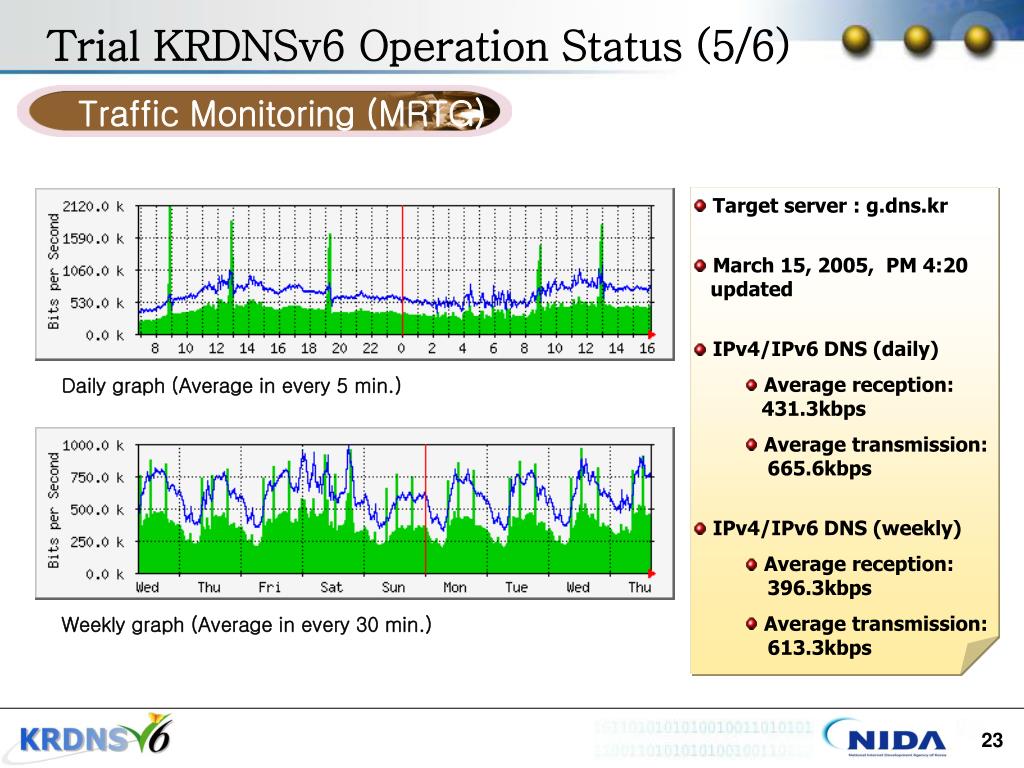Viewport: 1024px width, 768px height.
Task: Click the '500.0 k' axis label on weekly graph
Action: 97,509
